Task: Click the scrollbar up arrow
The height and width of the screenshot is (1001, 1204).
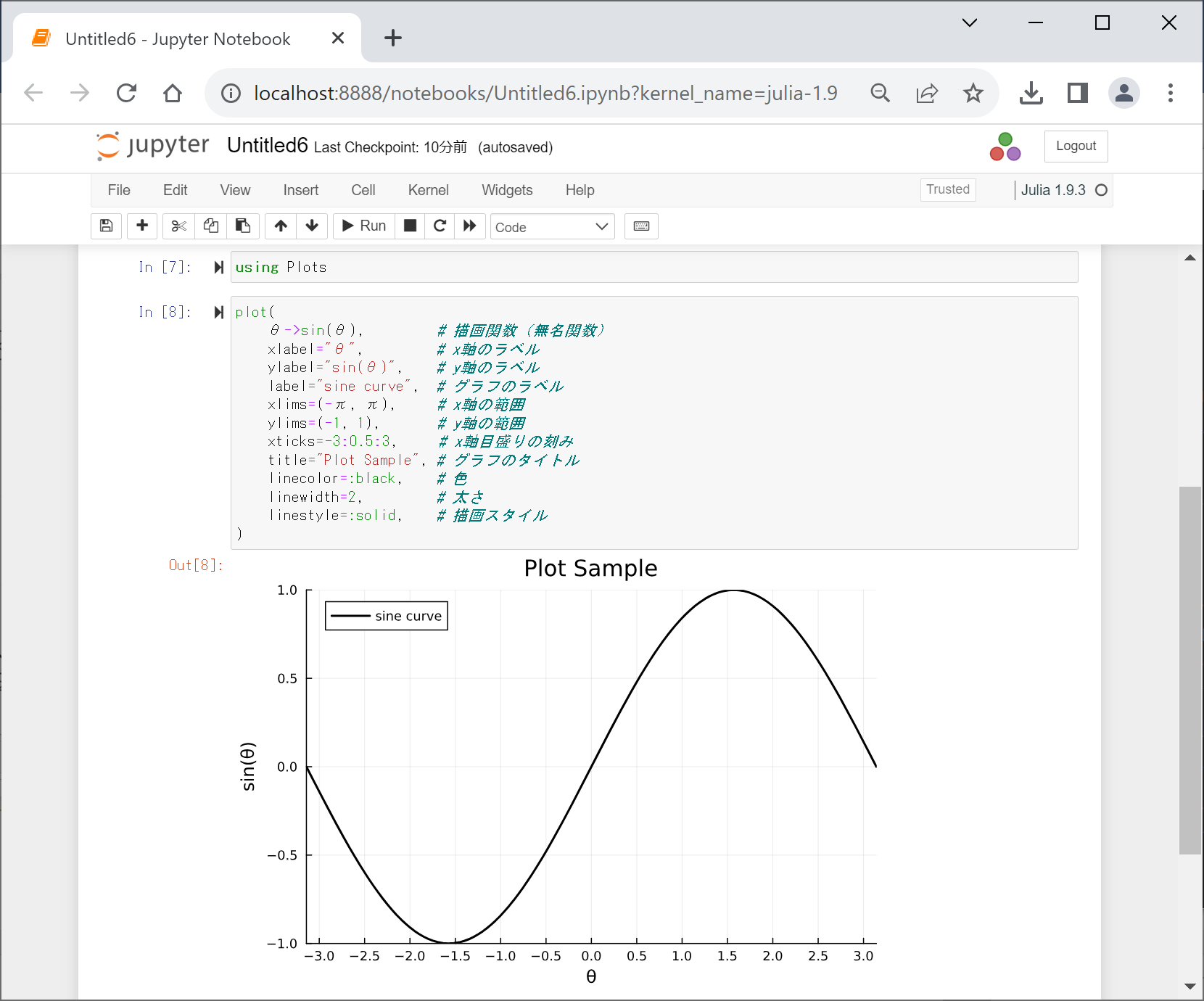Action: [x=1189, y=258]
